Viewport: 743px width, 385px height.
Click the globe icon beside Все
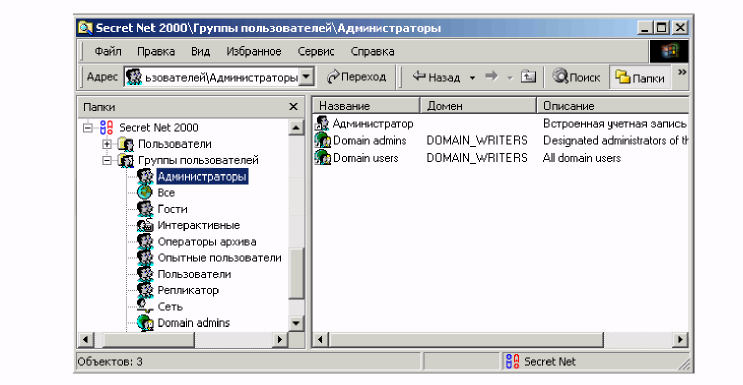click(145, 192)
